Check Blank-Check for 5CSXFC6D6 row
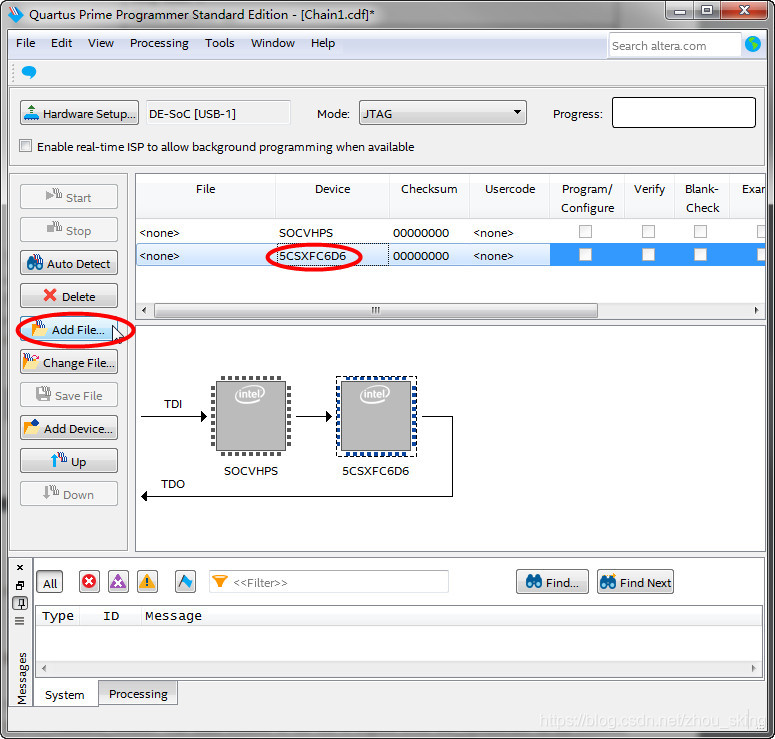This screenshot has height=739, width=775. coord(700,255)
